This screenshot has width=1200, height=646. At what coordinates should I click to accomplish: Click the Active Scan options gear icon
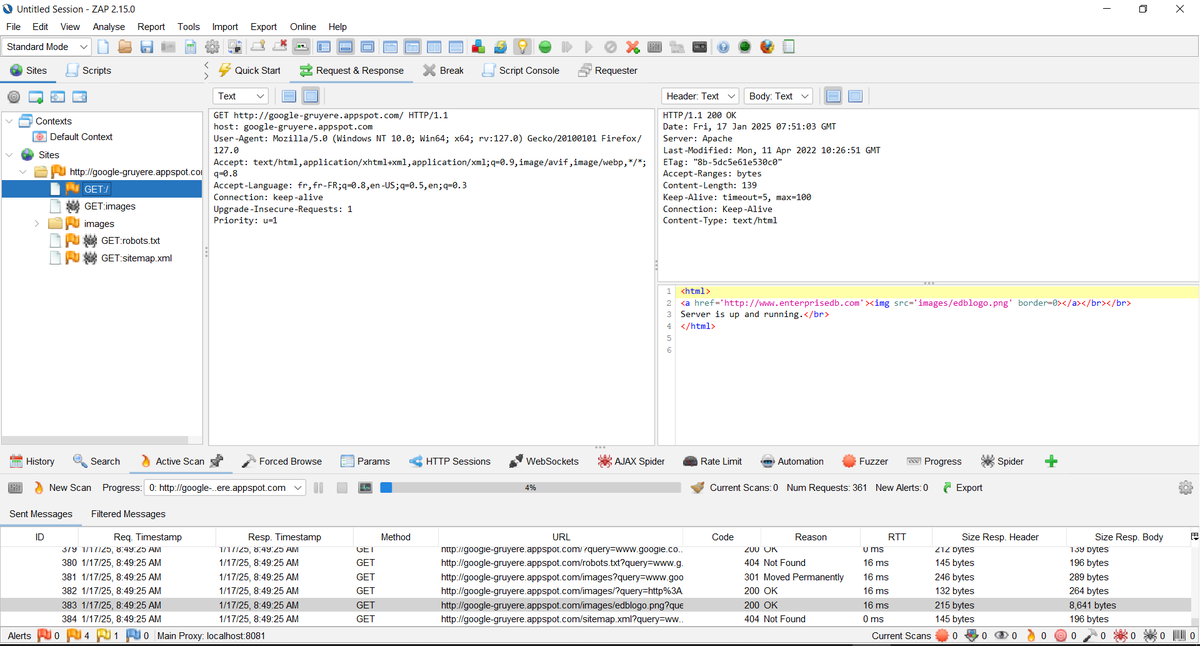(1186, 488)
